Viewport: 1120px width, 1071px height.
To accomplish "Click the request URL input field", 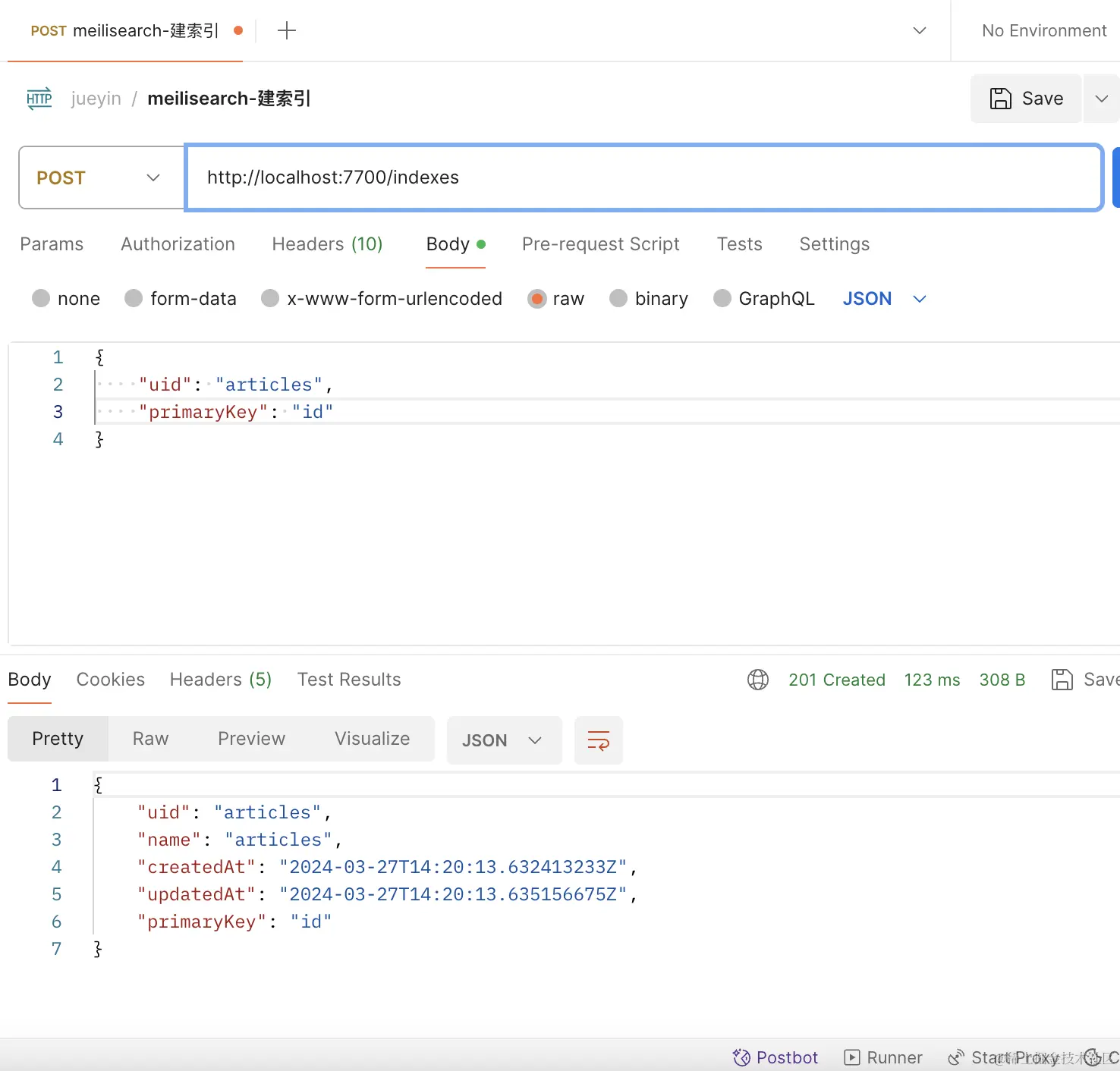I will pos(643,177).
